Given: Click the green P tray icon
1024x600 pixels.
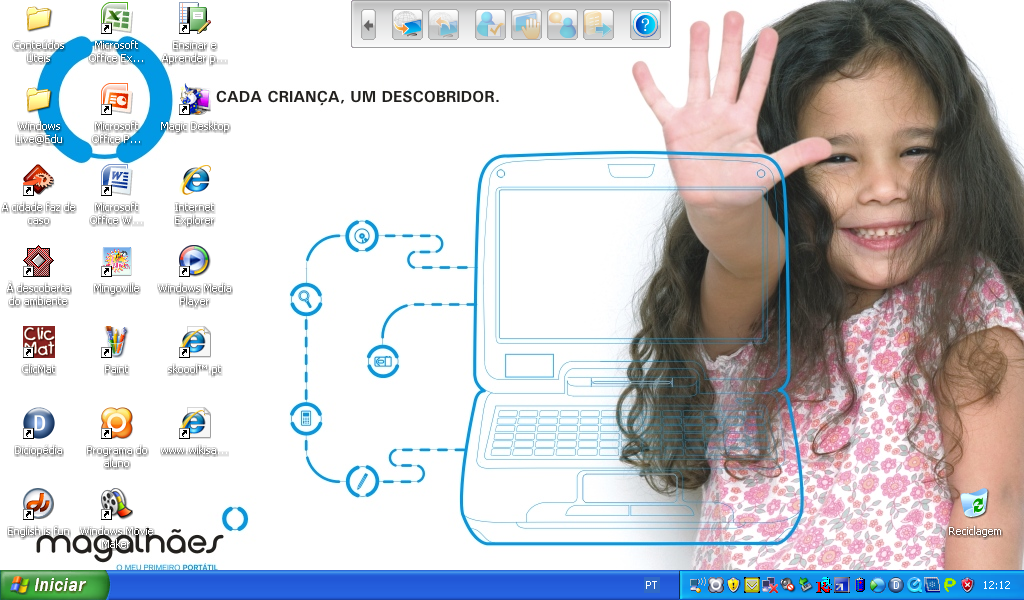Looking at the screenshot, I should tap(950, 585).
